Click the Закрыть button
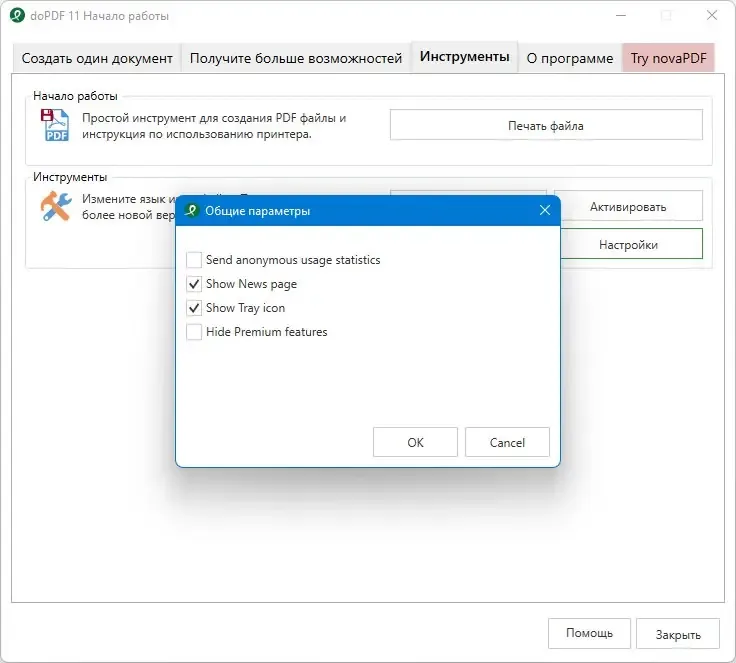 (678, 634)
